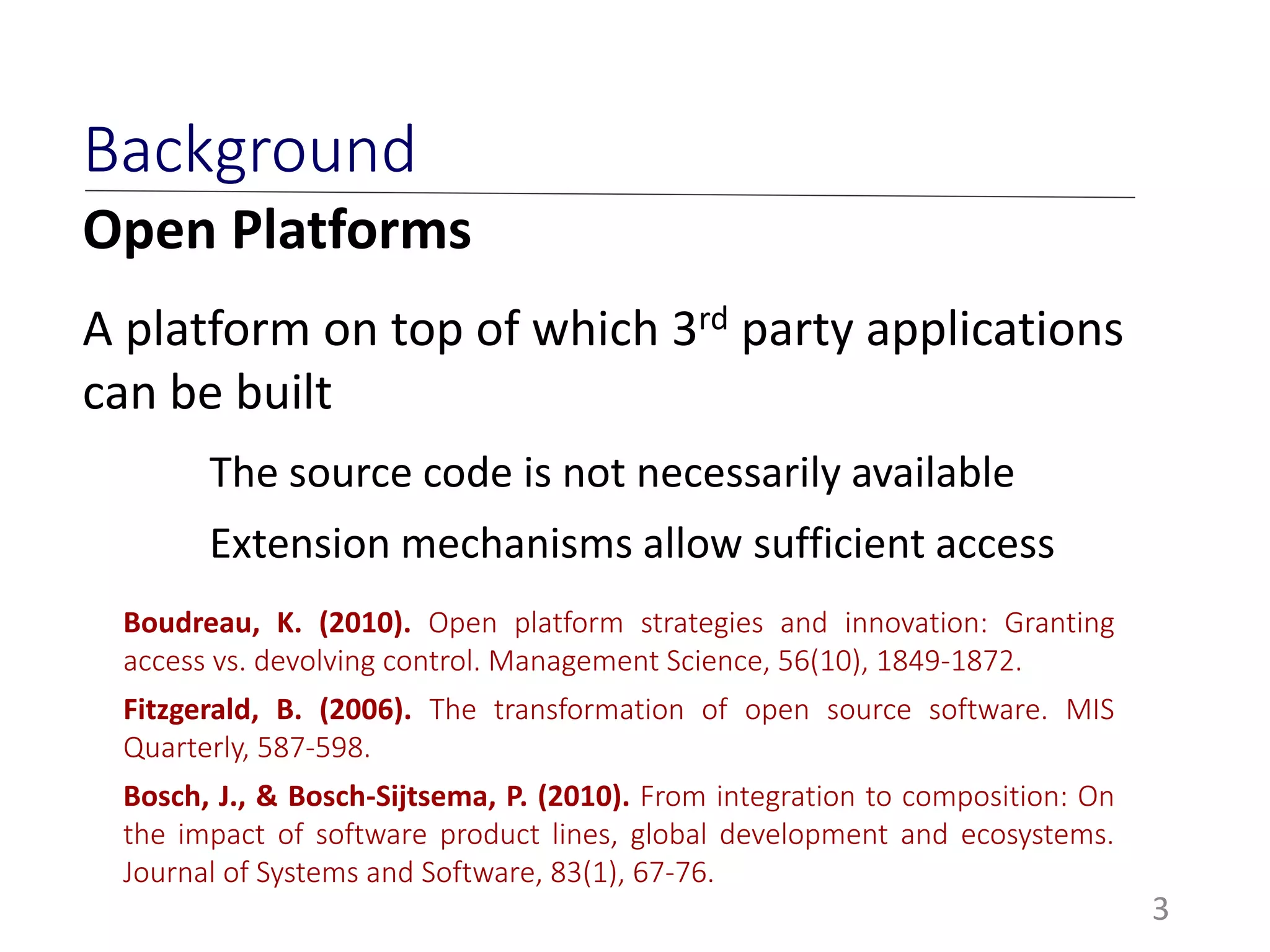
Task: Click the text 'can be built'
Action: (x=207, y=392)
